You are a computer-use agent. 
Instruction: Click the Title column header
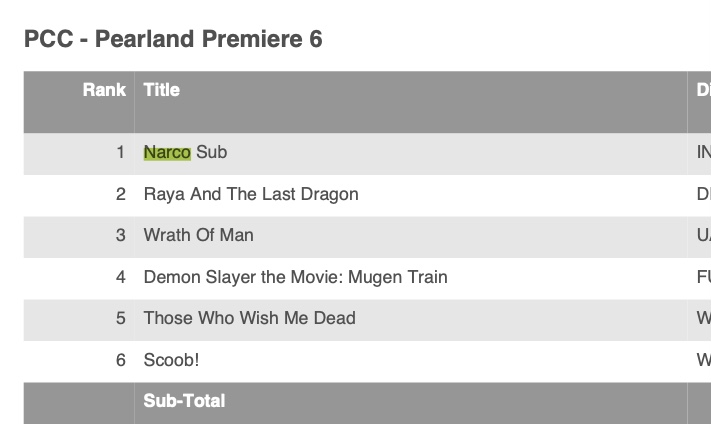point(161,90)
